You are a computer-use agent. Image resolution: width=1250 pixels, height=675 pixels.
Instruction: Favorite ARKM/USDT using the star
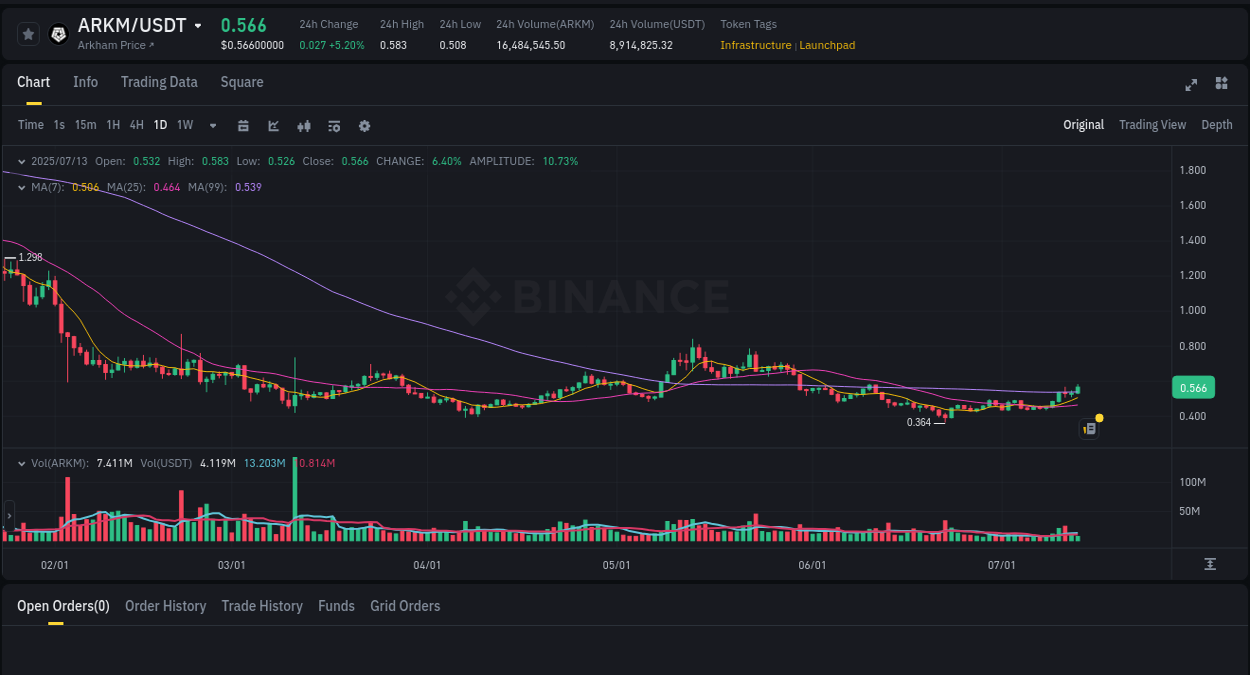(28, 33)
